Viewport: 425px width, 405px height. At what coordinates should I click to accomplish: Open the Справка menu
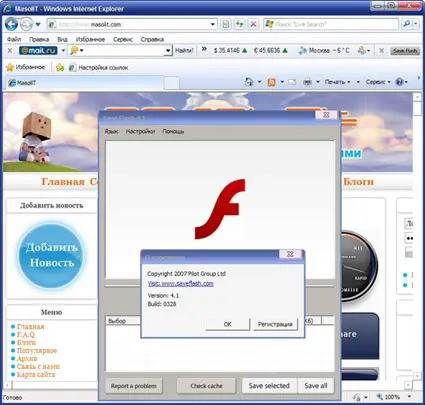(x=152, y=39)
